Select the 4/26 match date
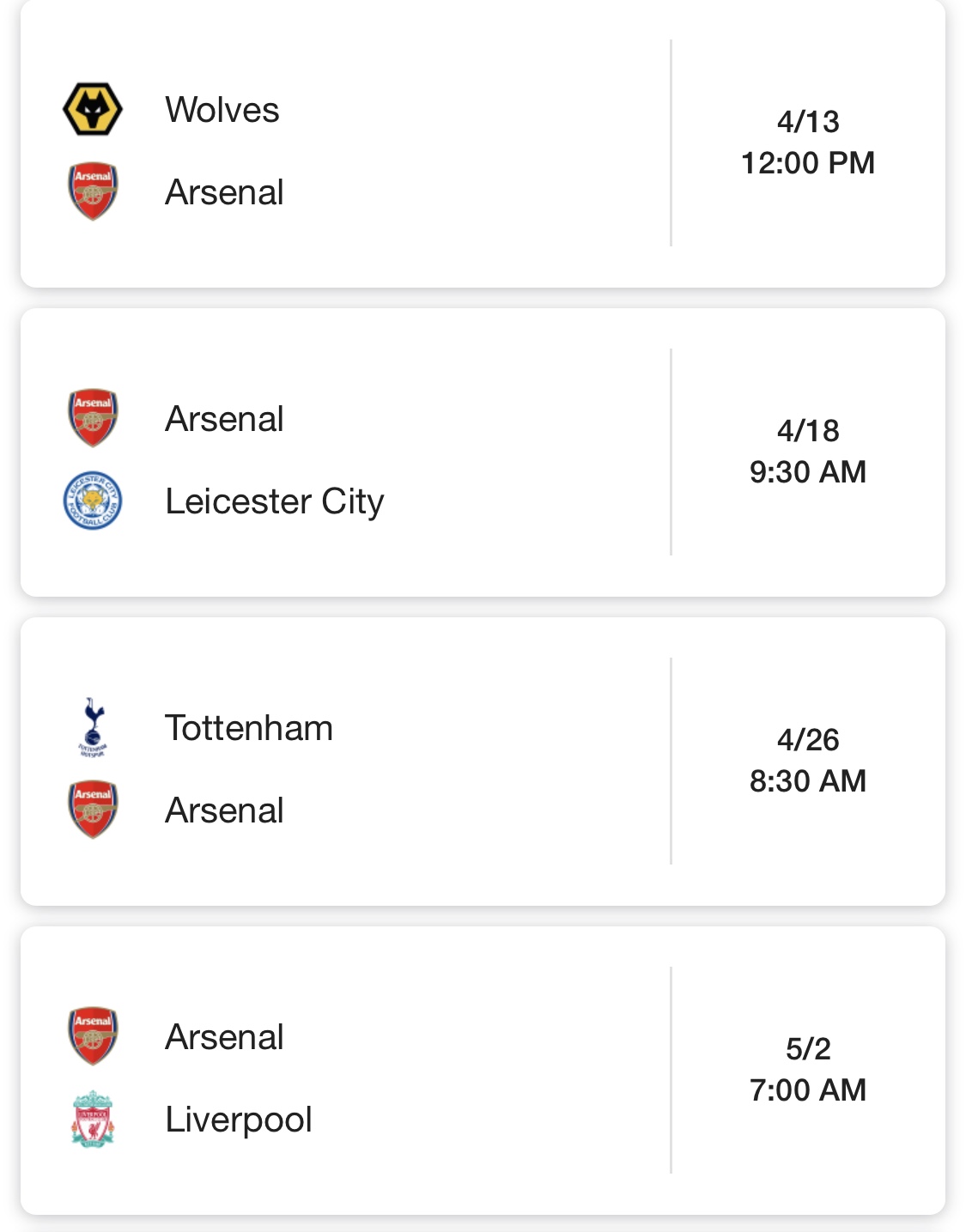Screen dimensions: 966x1232 [x=808, y=740]
